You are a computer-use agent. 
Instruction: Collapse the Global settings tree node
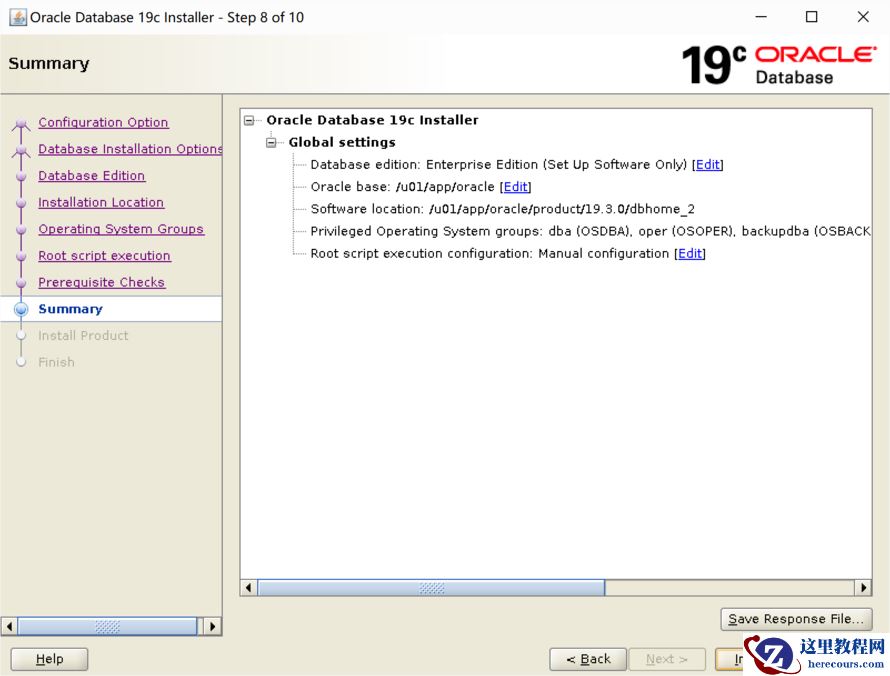click(271, 142)
